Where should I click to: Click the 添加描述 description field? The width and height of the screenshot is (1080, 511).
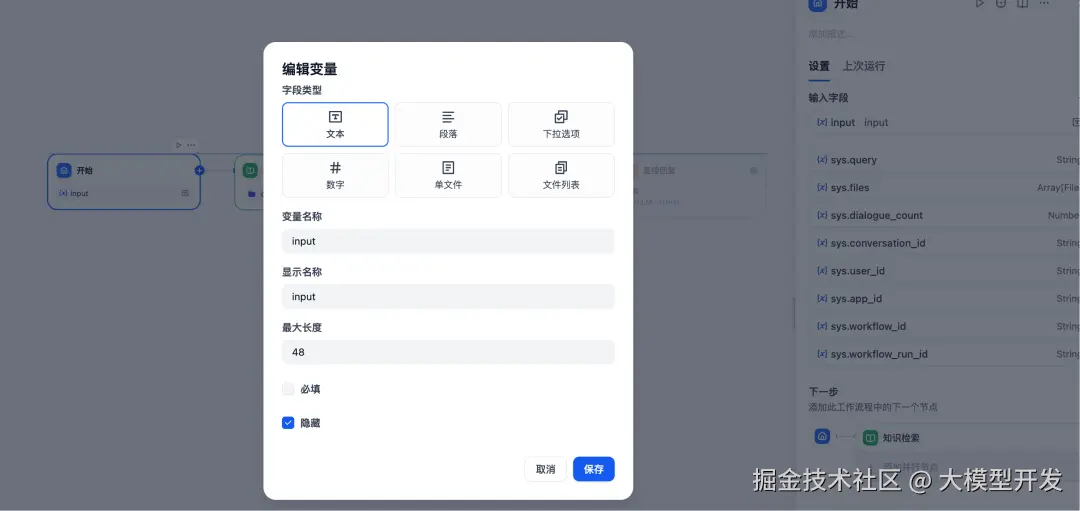831,34
